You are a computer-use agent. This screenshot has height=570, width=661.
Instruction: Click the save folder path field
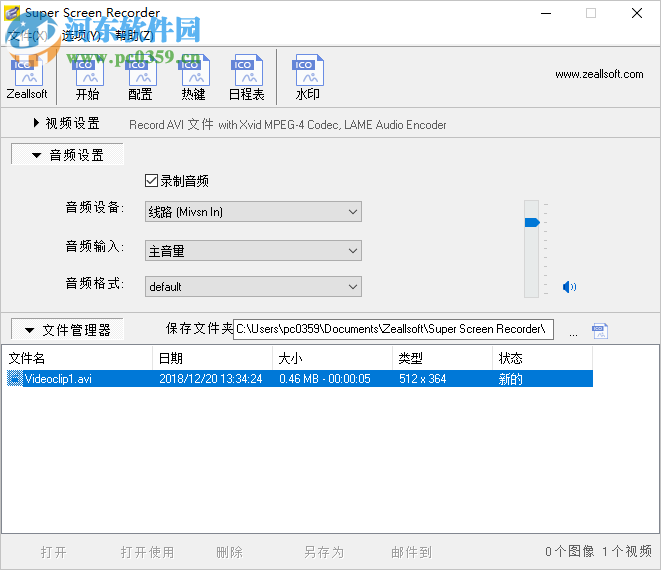tap(393, 329)
